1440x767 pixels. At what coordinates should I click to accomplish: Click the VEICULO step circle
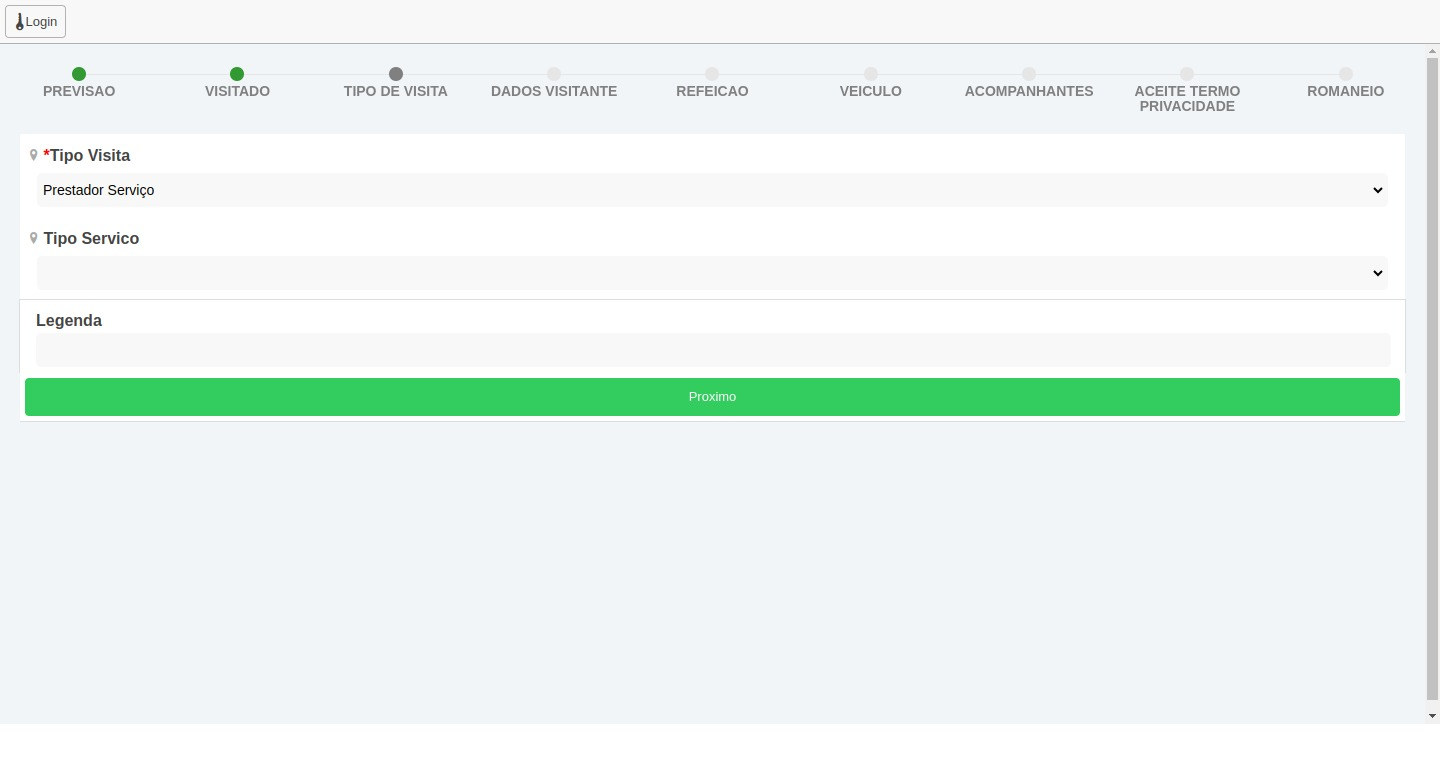coord(871,74)
